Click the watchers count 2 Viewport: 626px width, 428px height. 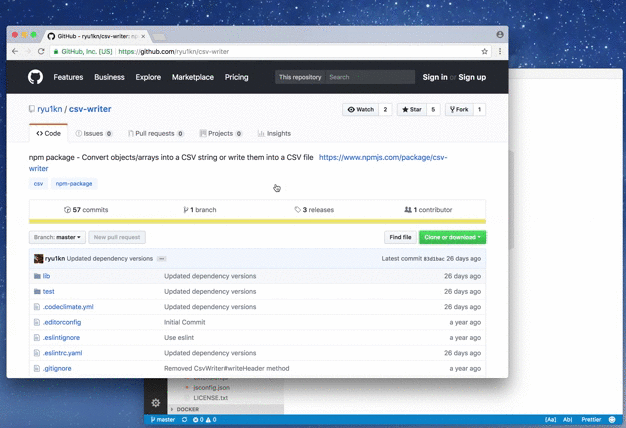[385, 109]
